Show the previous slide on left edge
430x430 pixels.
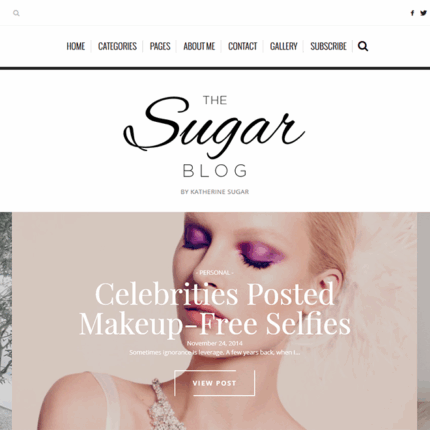[x=6, y=321]
